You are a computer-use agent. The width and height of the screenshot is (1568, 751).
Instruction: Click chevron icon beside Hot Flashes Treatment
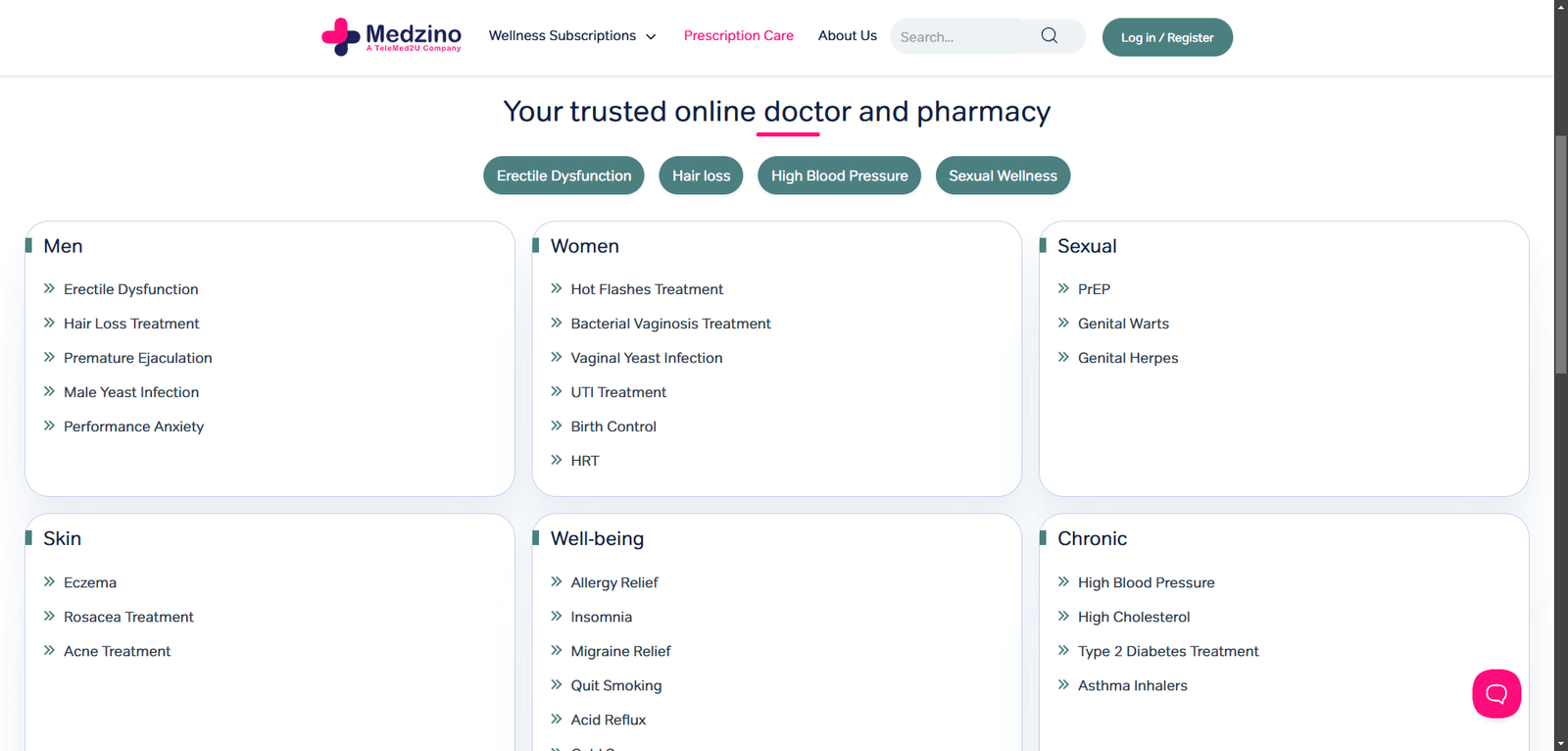click(557, 288)
